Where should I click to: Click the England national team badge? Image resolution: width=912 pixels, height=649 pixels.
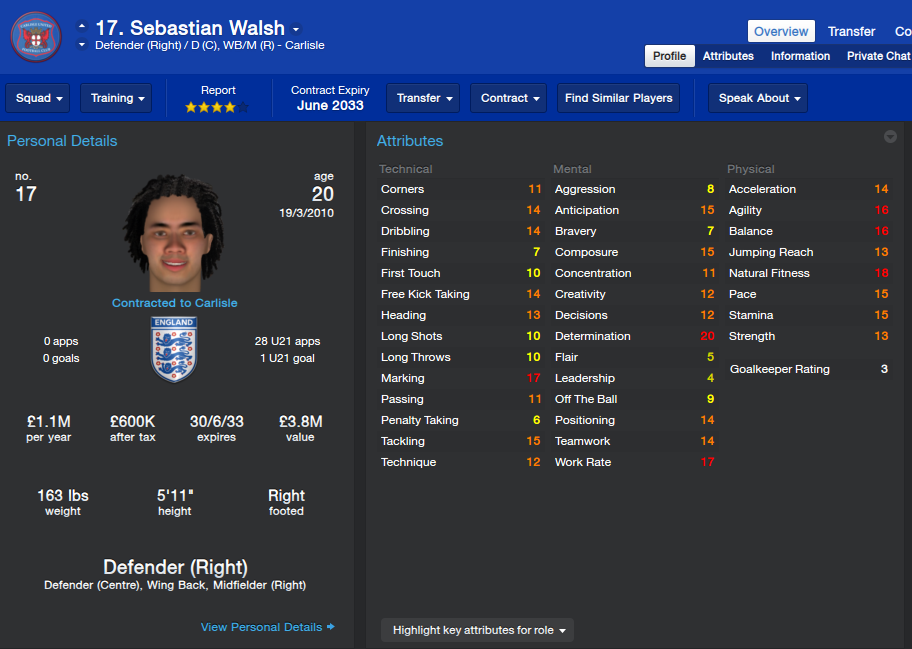174,349
